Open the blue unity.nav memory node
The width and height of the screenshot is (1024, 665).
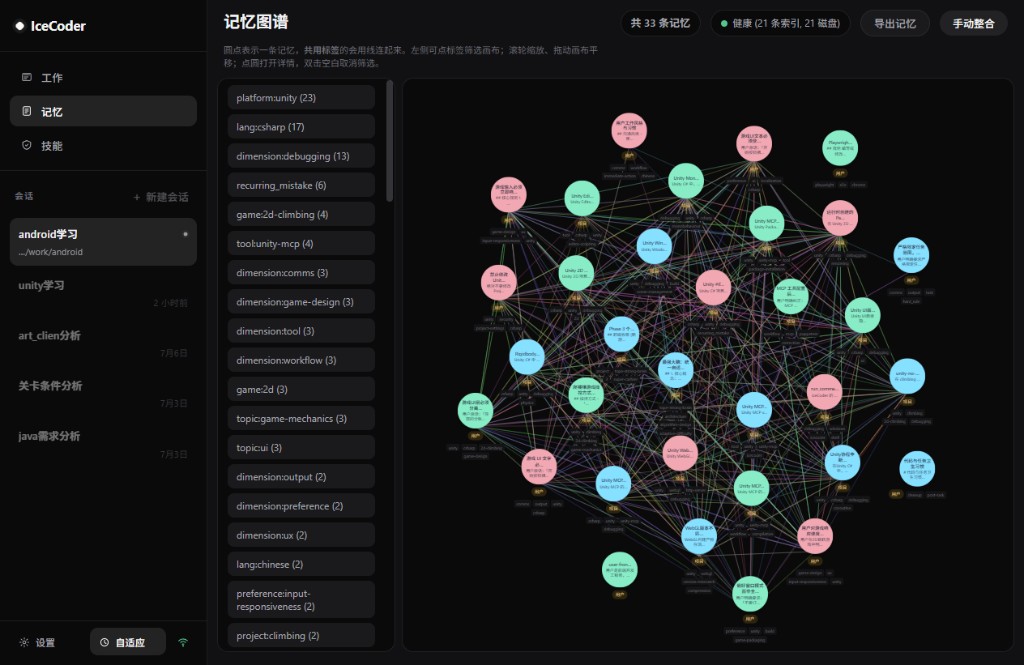point(907,376)
